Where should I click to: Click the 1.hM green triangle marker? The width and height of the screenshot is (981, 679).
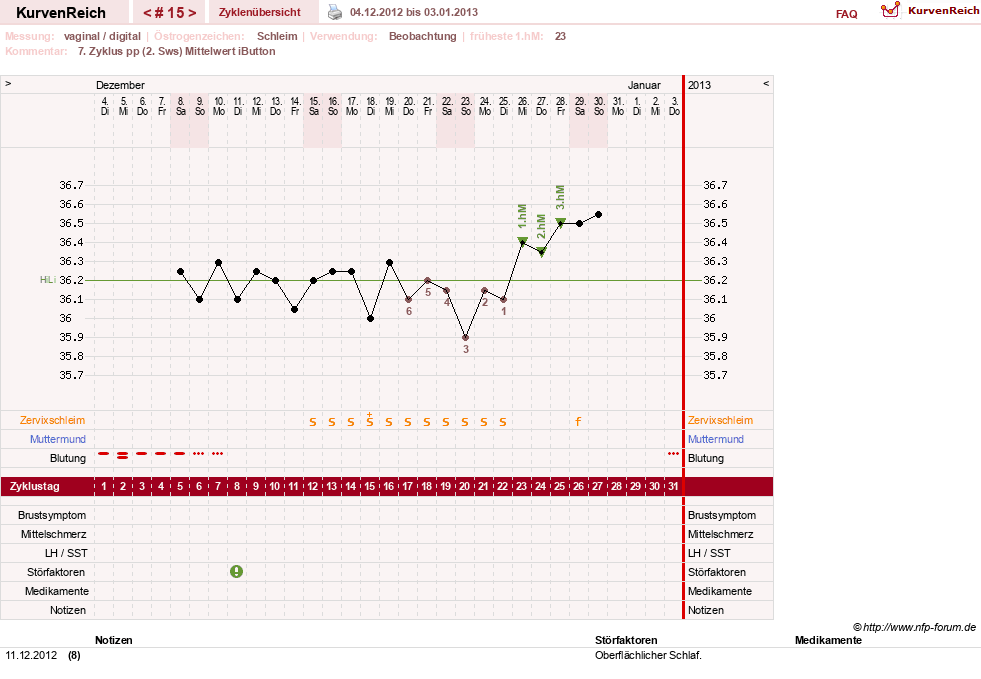tap(522, 241)
